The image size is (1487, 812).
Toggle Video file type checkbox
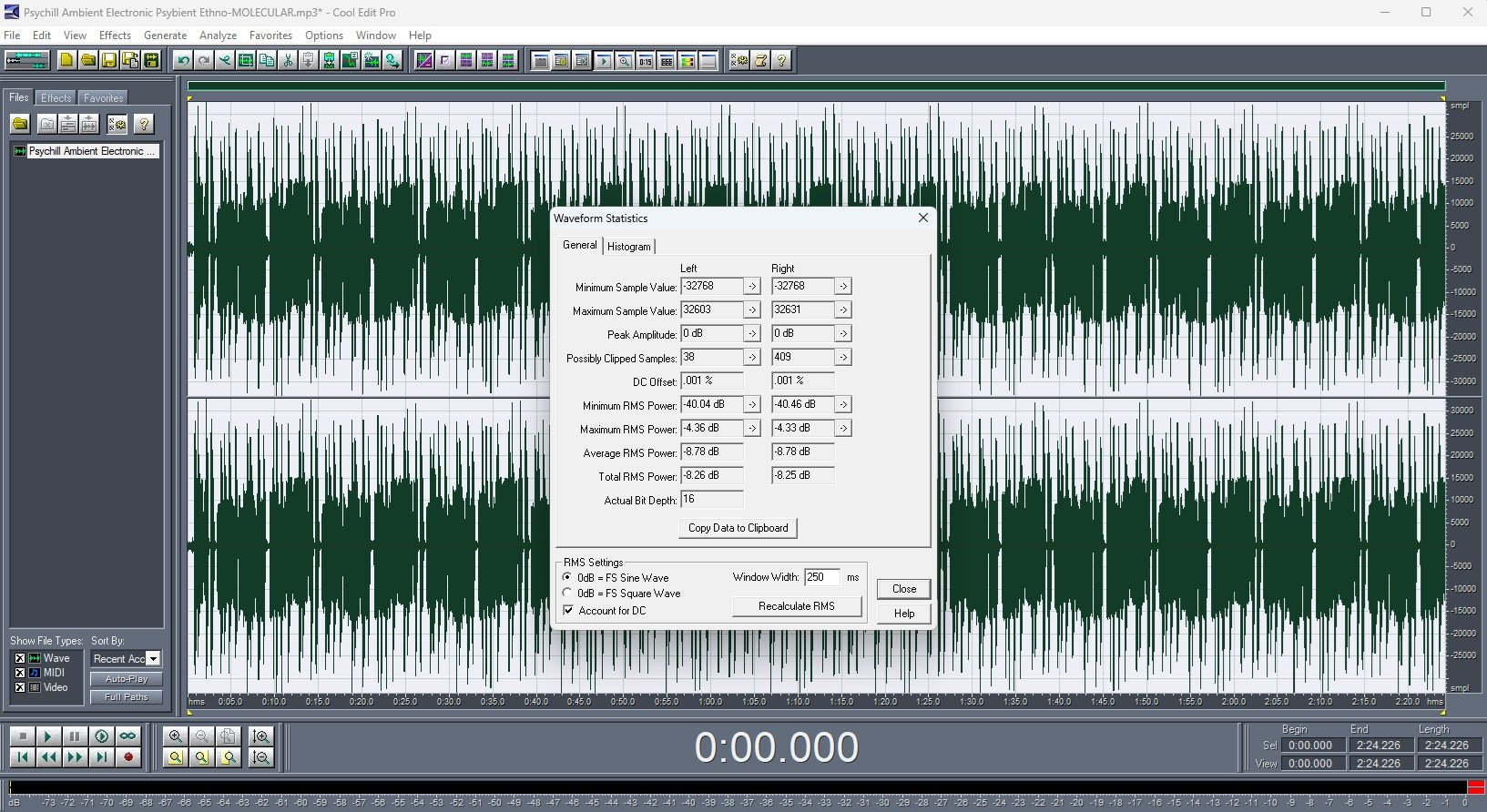[x=20, y=687]
